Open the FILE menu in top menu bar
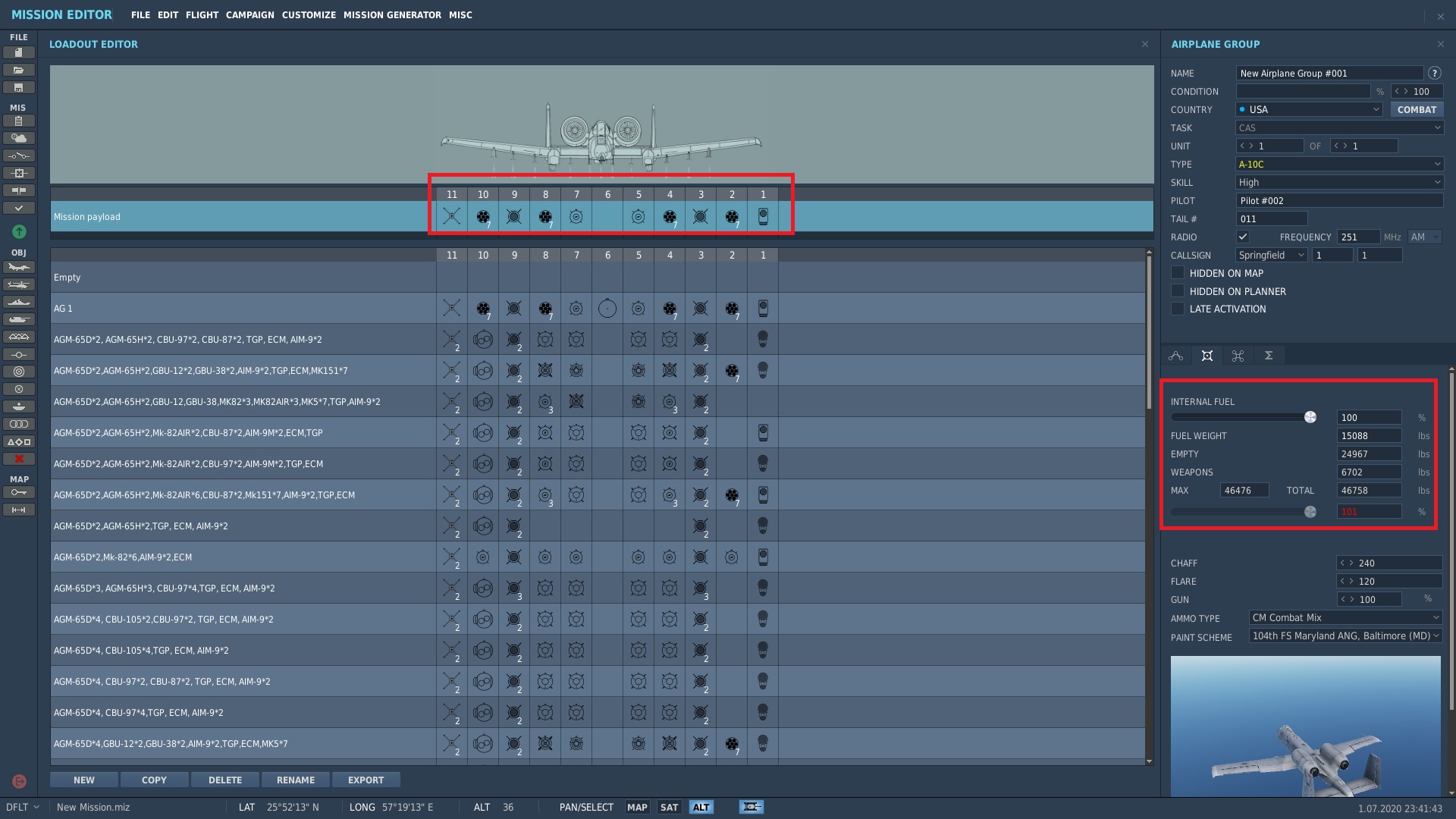Image resolution: width=1456 pixels, height=819 pixels. click(140, 14)
